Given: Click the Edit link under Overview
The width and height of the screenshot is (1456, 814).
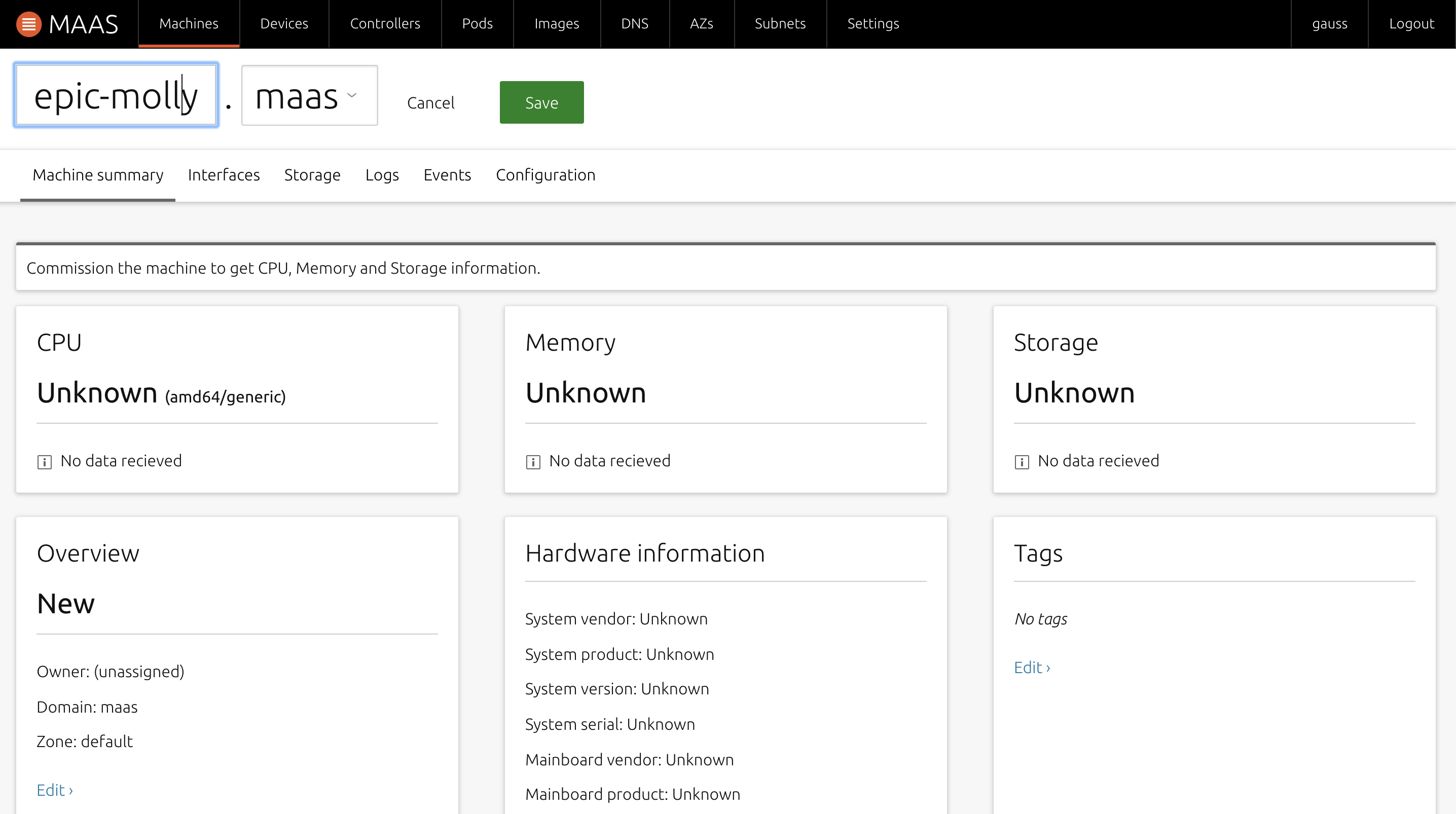Looking at the screenshot, I should click(54, 790).
